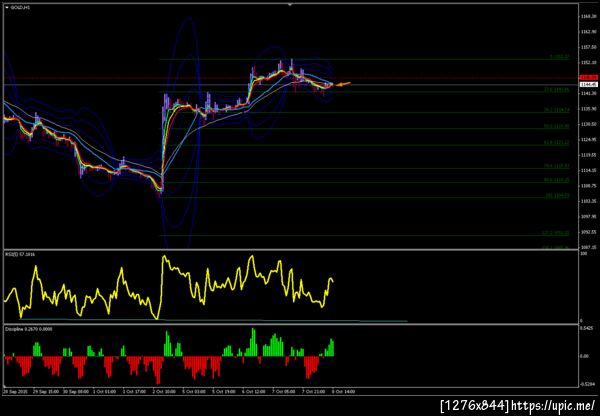Screen dimensions: 600x416
Task: Click the 5 Oct 03:00 time label
Action: [x=194, y=392]
